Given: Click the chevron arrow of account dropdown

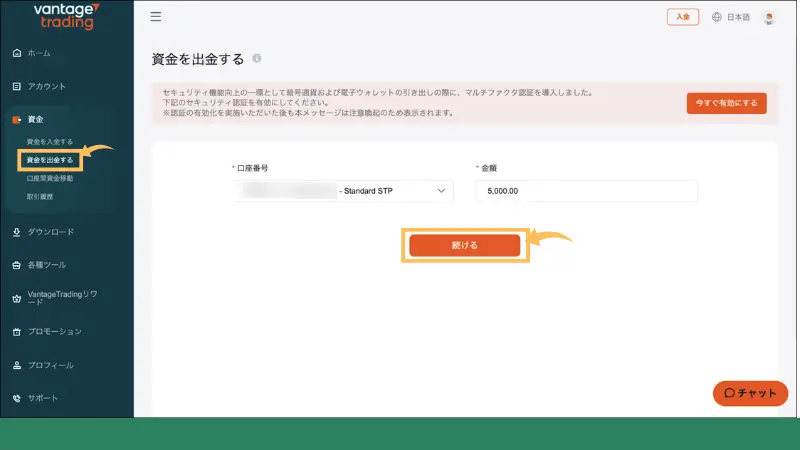Looking at the screenshot, I should click(x=441, y=191).
